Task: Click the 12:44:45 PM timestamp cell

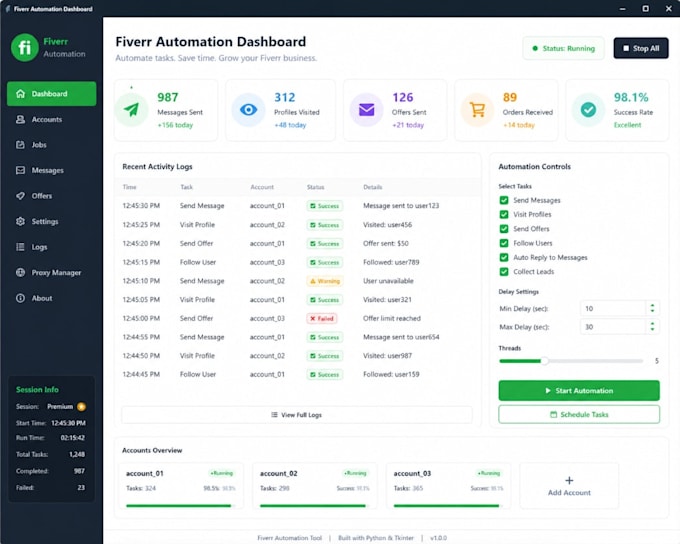Action: tap(141, 374)
